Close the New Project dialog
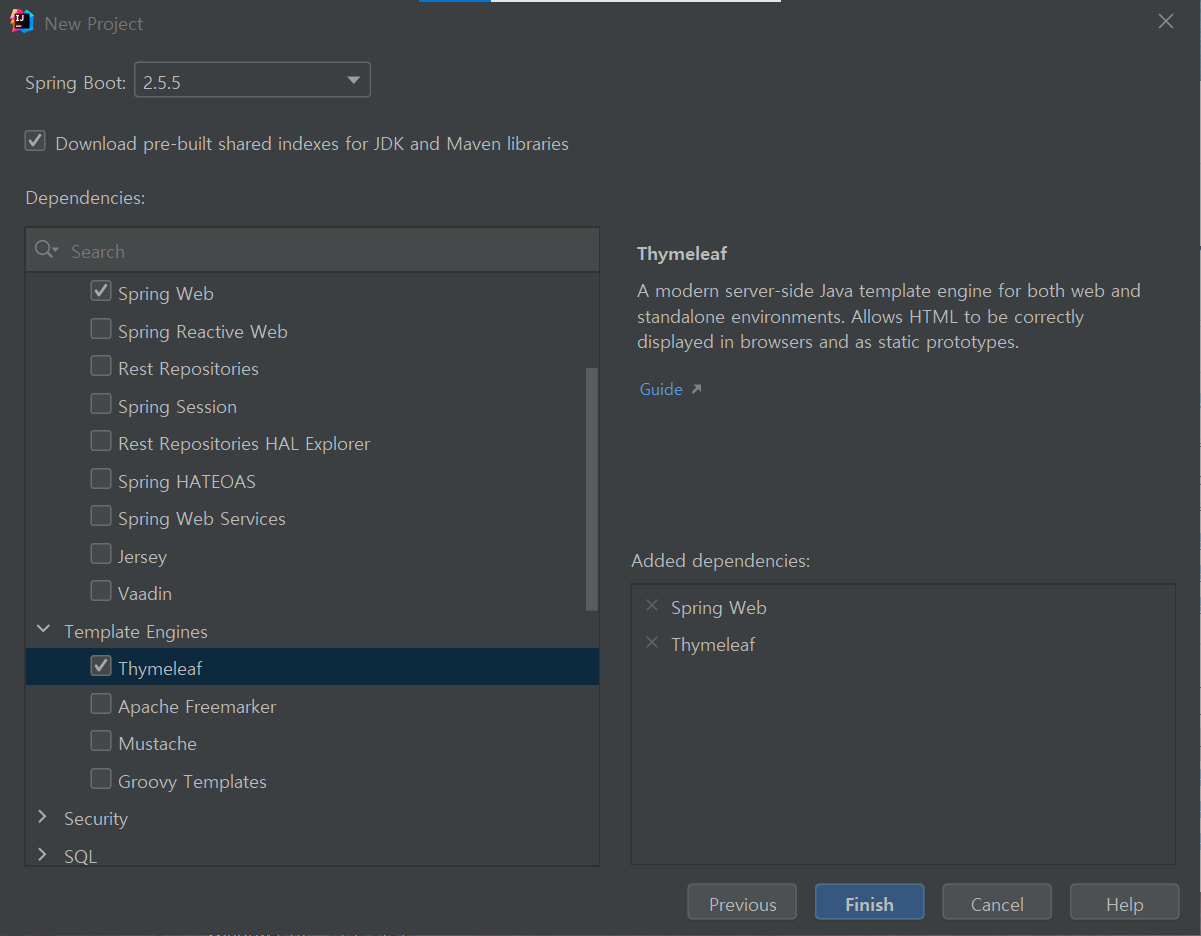Viewport: 1201px width, 936px height. pos(1165,22)
